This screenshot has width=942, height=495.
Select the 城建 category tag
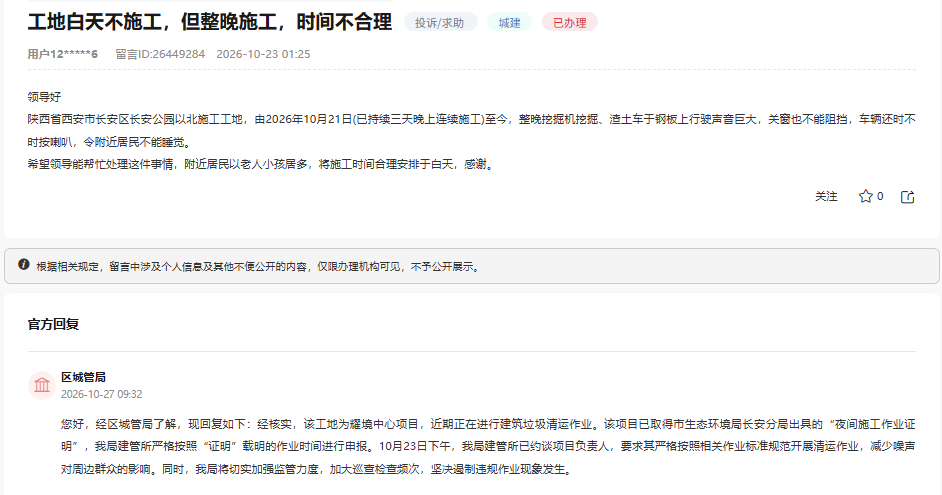coord(509,23)
